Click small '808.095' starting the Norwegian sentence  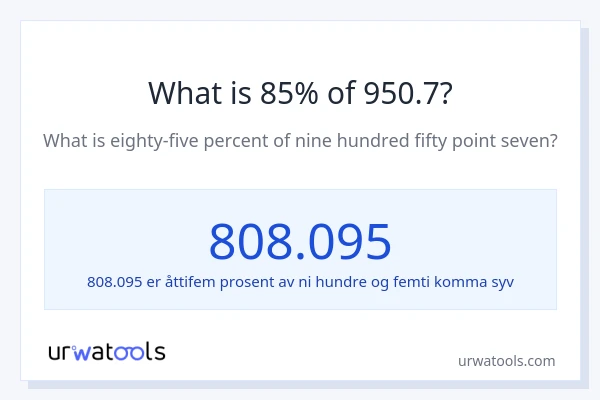[x=115, y=282]
